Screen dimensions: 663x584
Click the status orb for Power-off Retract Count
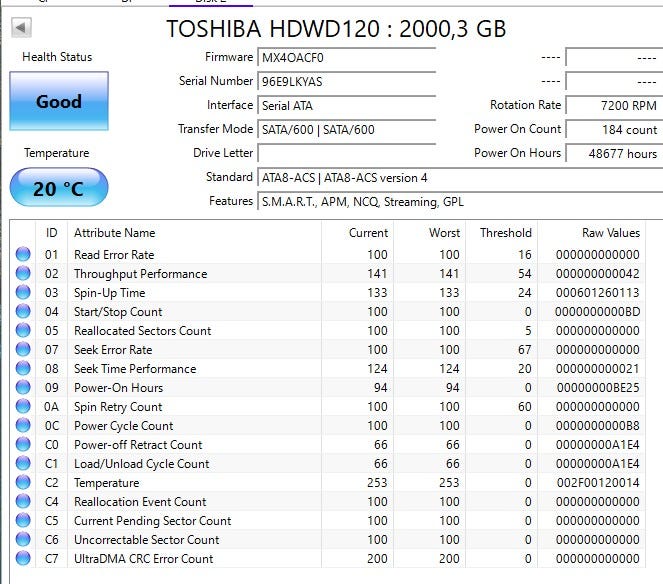click(x=23, y=444)
